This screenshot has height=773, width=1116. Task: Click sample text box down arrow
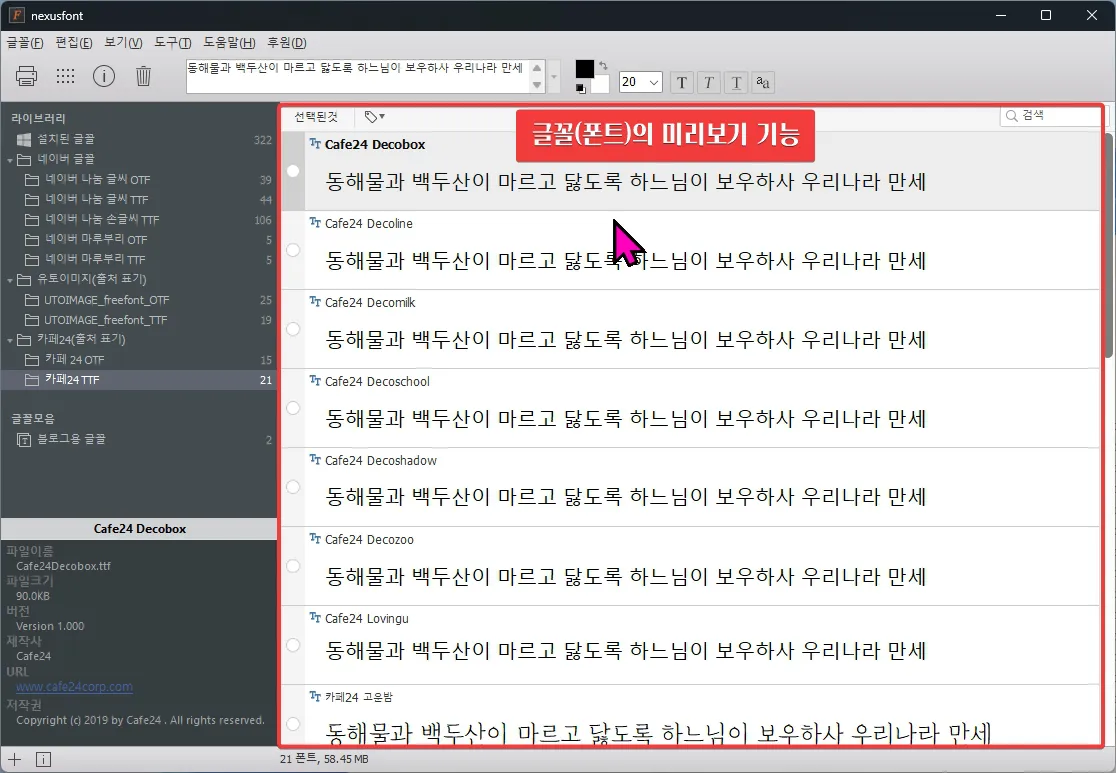[537, 85]
